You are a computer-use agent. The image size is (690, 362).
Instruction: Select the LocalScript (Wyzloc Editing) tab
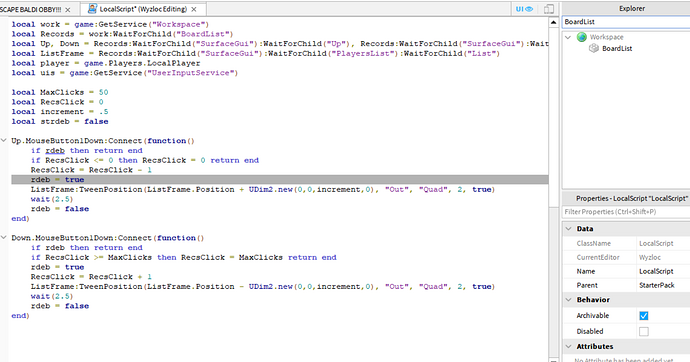pos(143,9)
